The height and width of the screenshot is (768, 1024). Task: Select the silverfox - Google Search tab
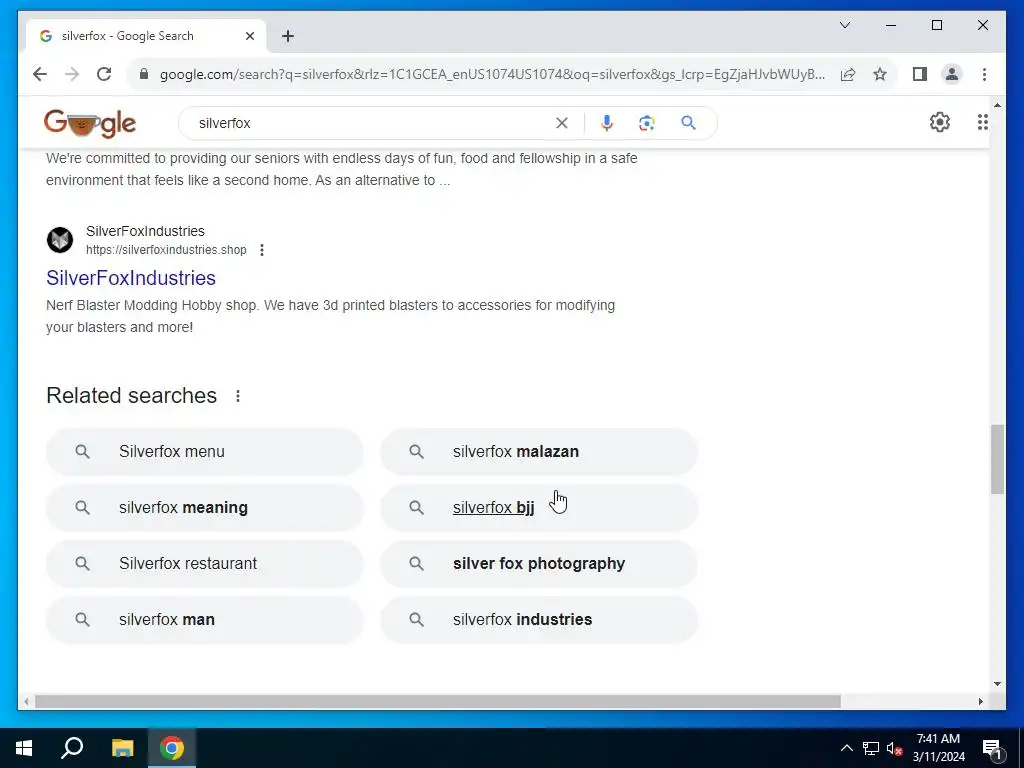pos(146,36)
